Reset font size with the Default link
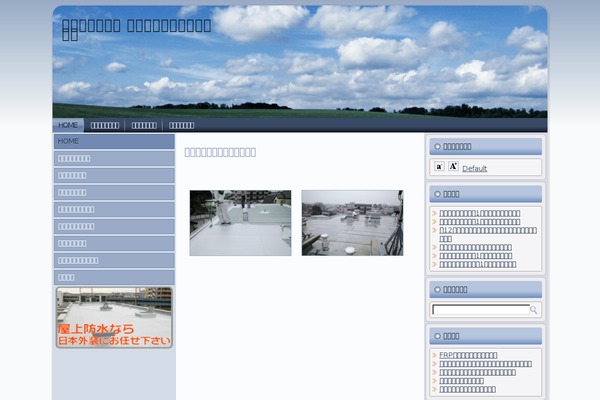600x400 pixels. pyautogui.click(x=474, y=168)
